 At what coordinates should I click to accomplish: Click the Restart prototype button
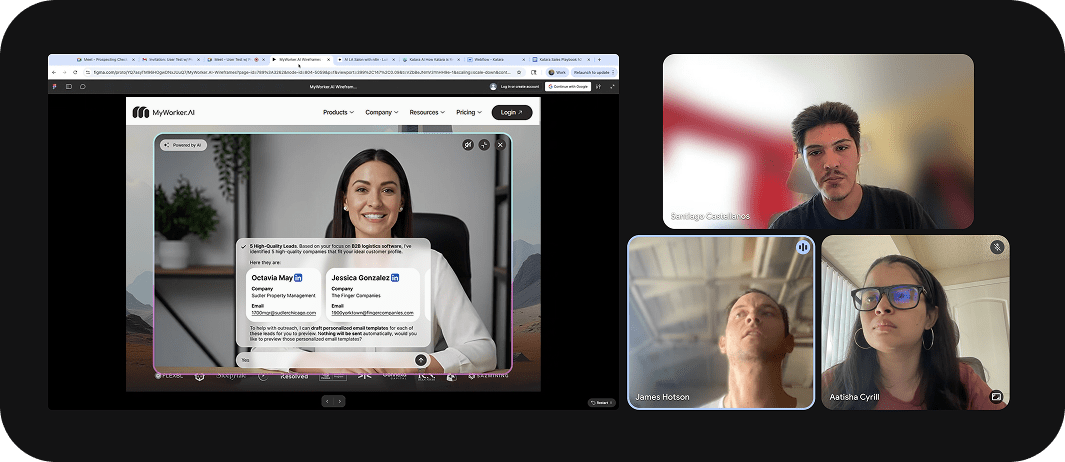point(601,402)
